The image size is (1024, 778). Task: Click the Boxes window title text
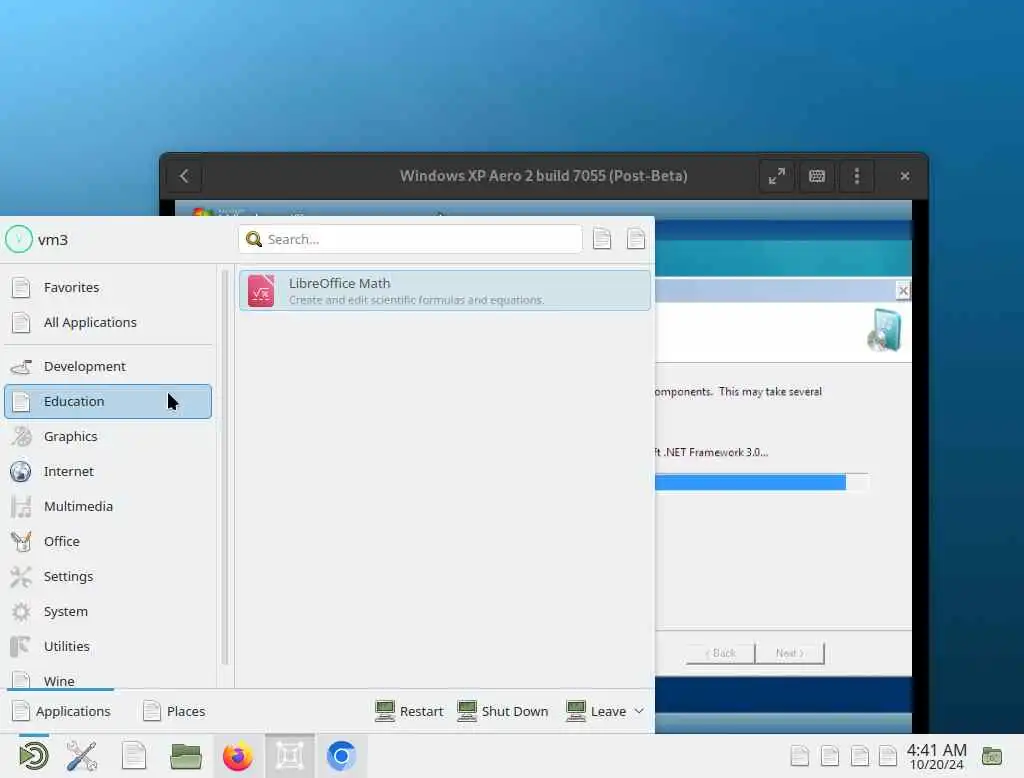coord(543,176)
